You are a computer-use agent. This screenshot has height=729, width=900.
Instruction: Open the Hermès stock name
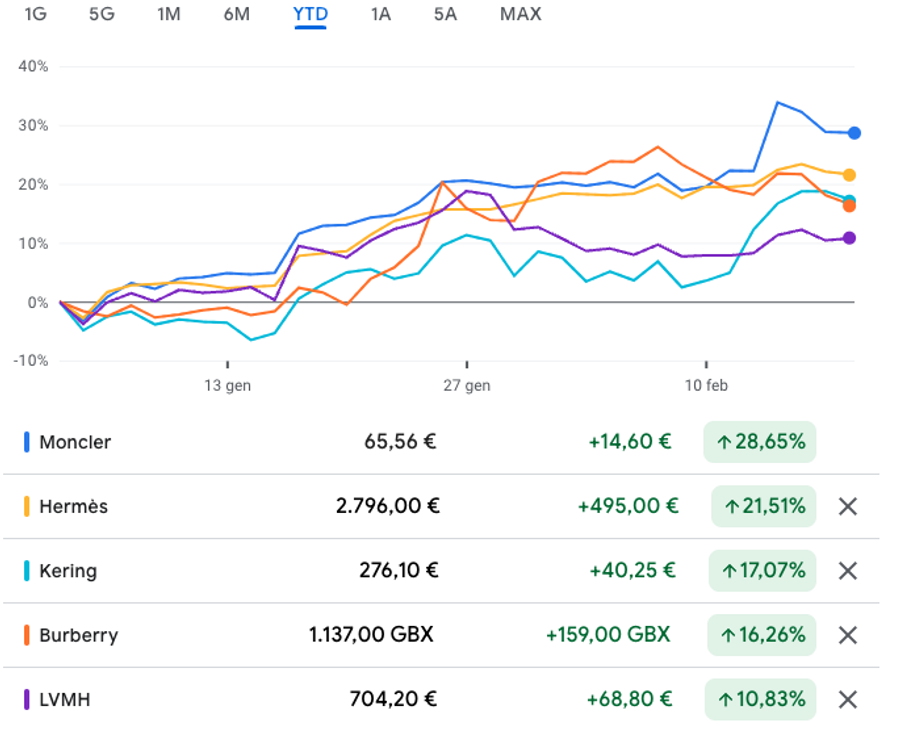coord(73,506)
